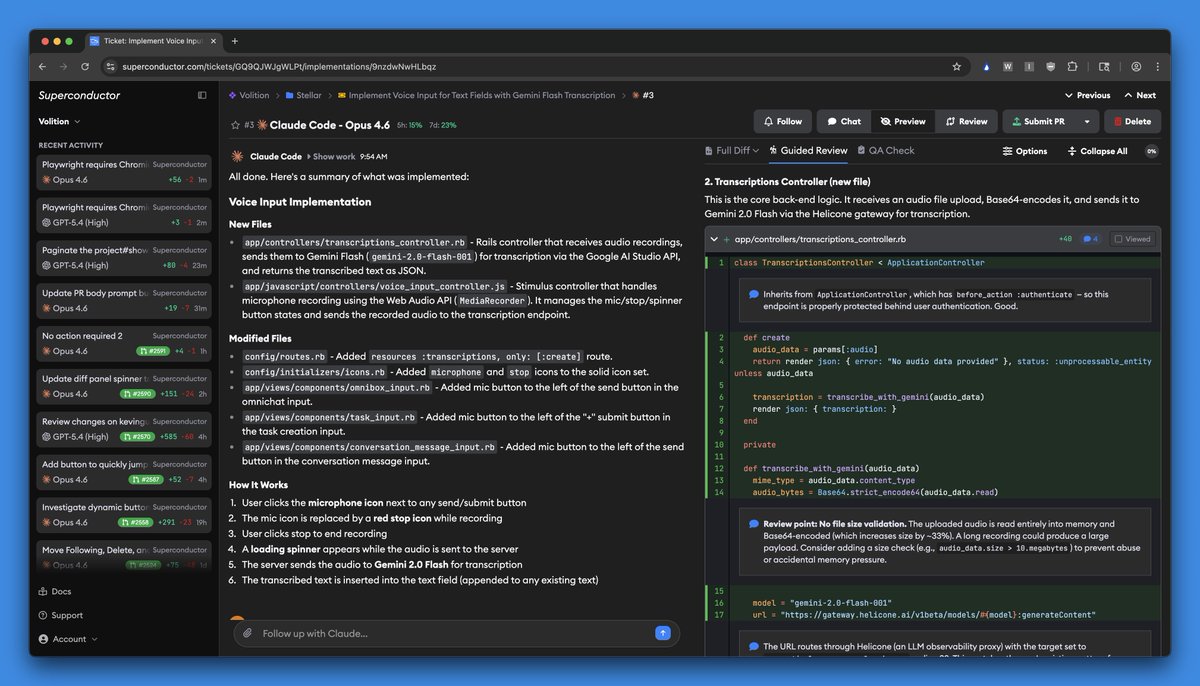Send the follow-up with blue arrow button
Screen dimensions: 1200x686
662,633
